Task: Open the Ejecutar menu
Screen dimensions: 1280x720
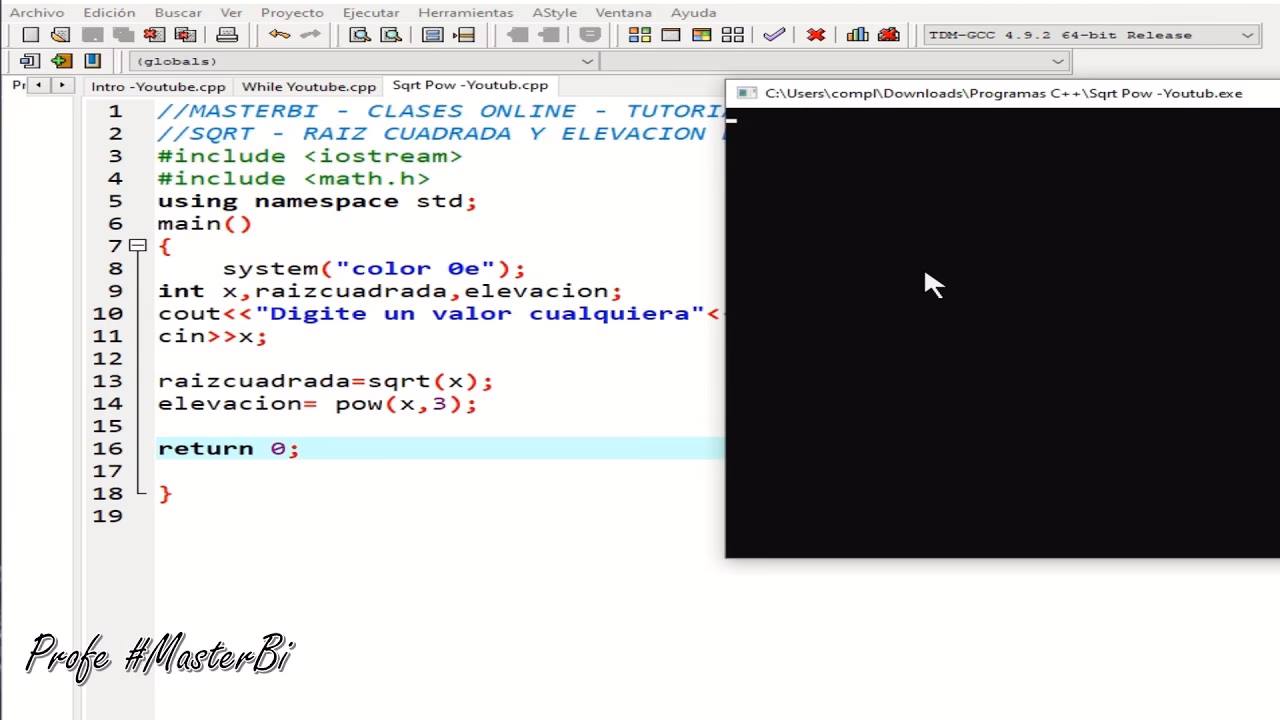Action: 370,13
